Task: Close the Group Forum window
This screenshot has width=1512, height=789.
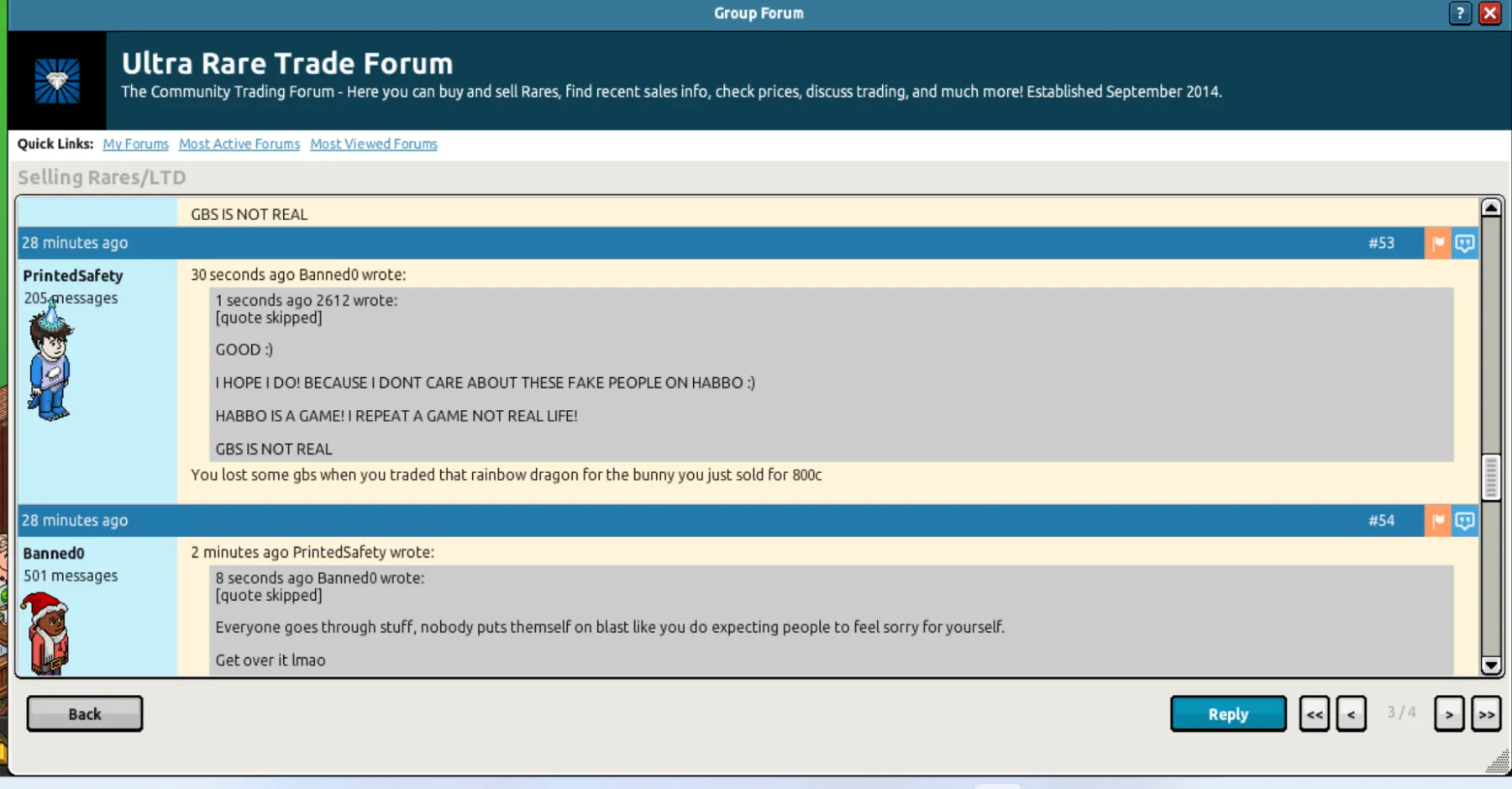Action: (x=1490, y=13)
